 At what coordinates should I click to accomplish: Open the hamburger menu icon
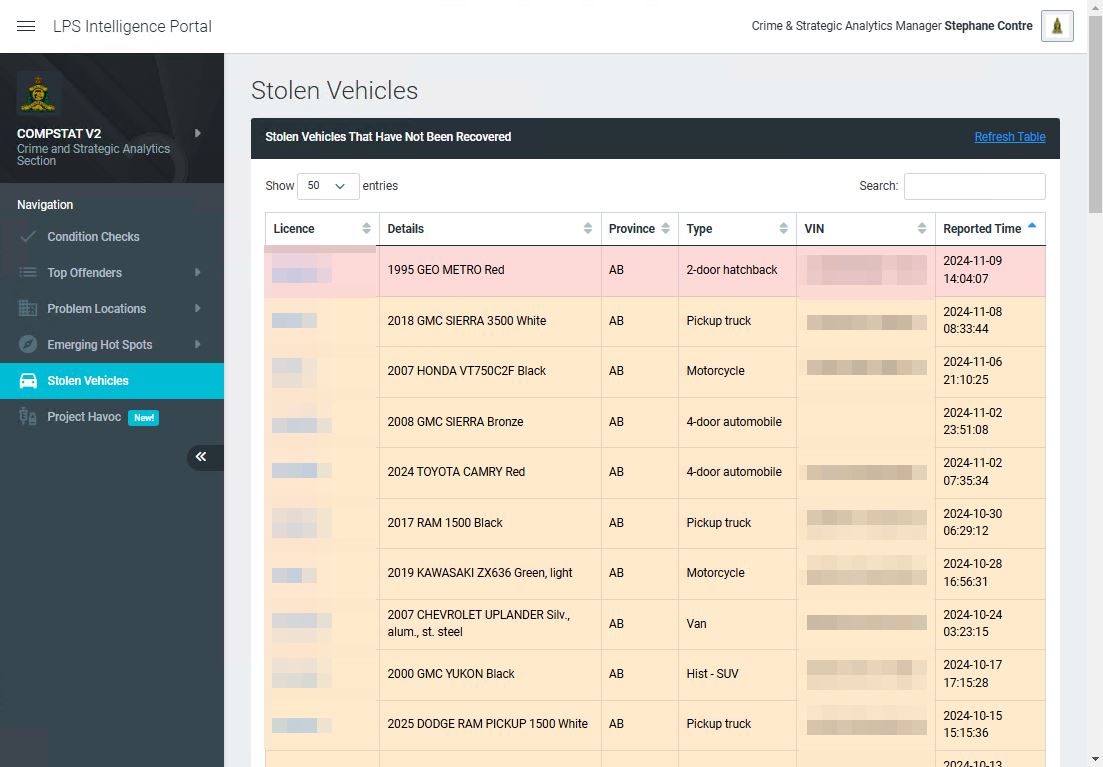pos(26,26)
